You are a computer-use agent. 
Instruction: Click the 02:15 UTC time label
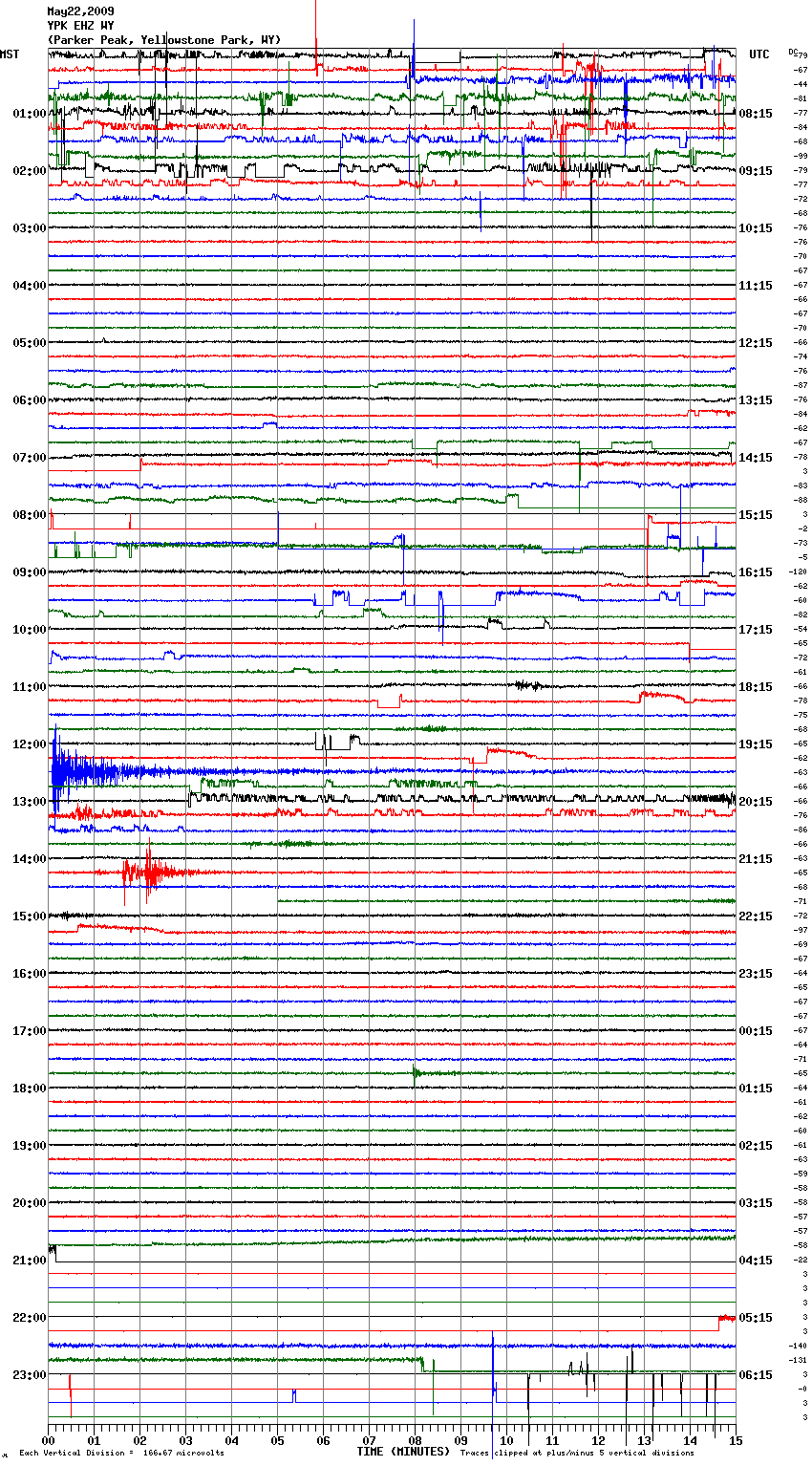(x=756, y=1146)
